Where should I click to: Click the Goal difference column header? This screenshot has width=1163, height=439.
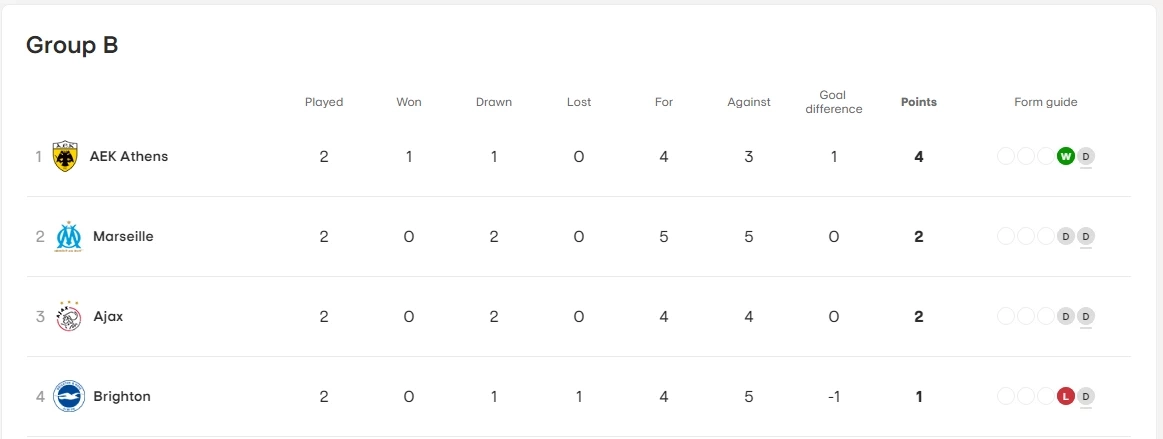click(834, 102)
